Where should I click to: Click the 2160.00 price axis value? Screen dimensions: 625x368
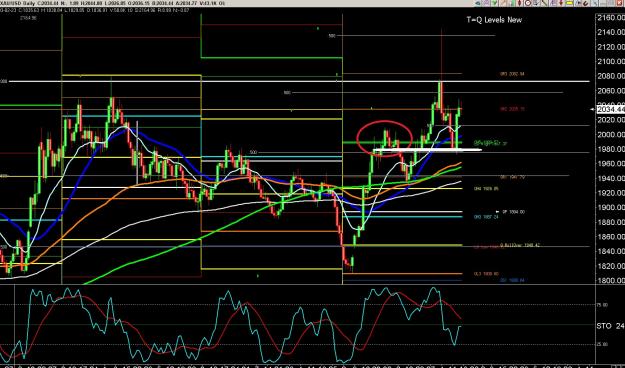611,18
